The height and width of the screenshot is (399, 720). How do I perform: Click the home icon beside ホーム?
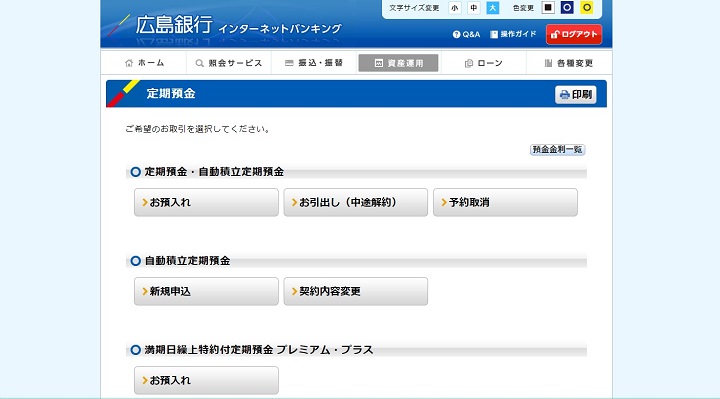pos(129,63)
